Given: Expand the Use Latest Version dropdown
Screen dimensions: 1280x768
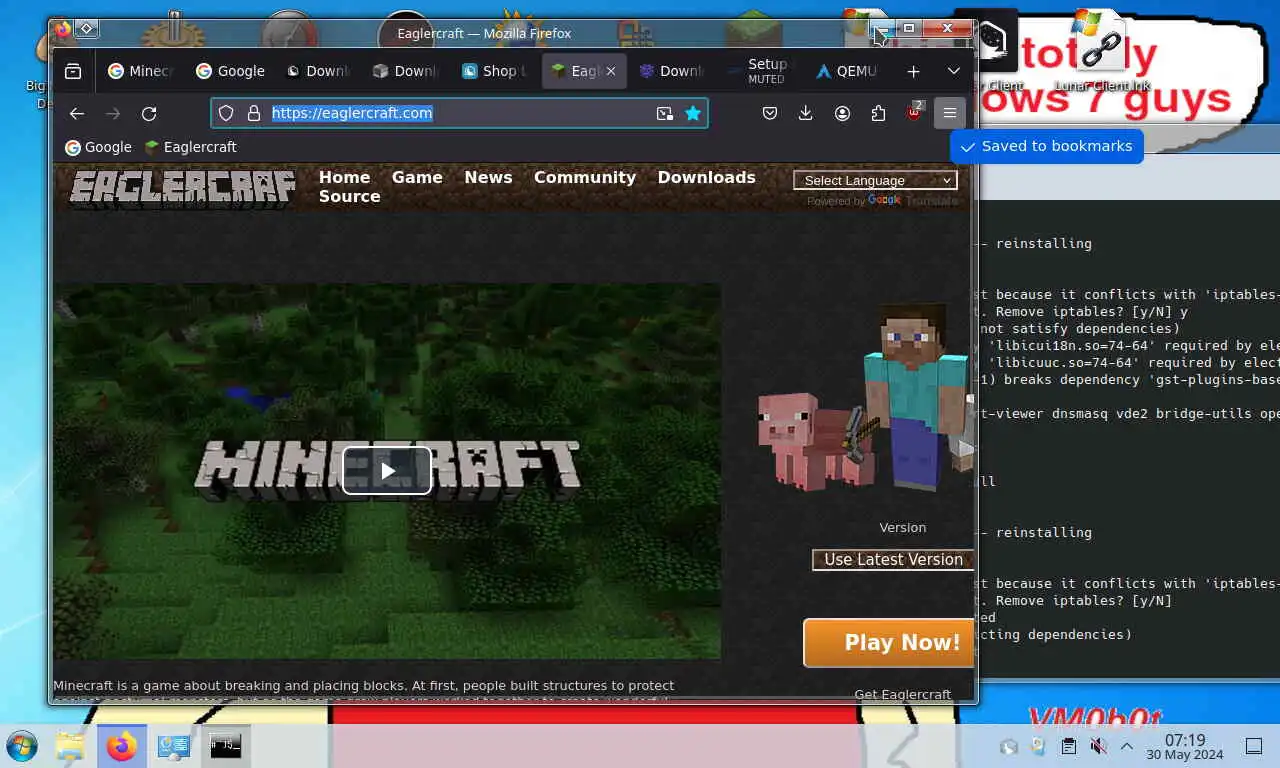Looking at the screenshot, I should (x=893, y=560).
